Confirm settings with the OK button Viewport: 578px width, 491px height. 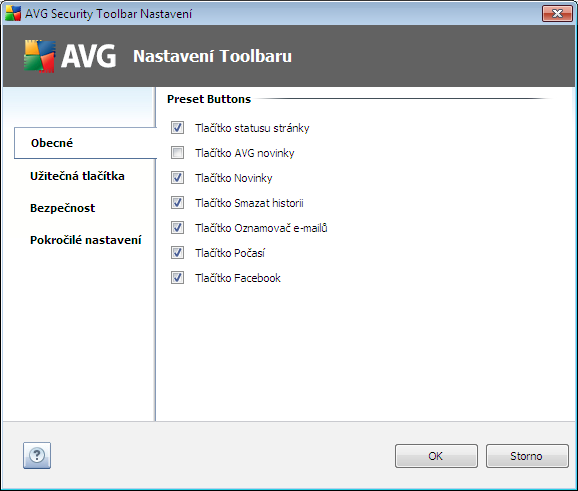(x=436, y=456)
